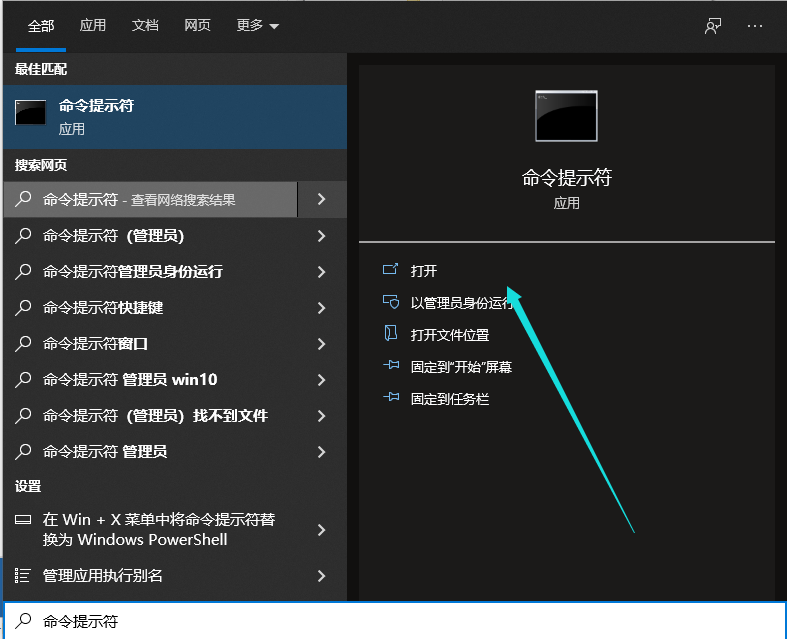Click the 打开文件位置 file icon
787x639 pixels.
point(391,334)
